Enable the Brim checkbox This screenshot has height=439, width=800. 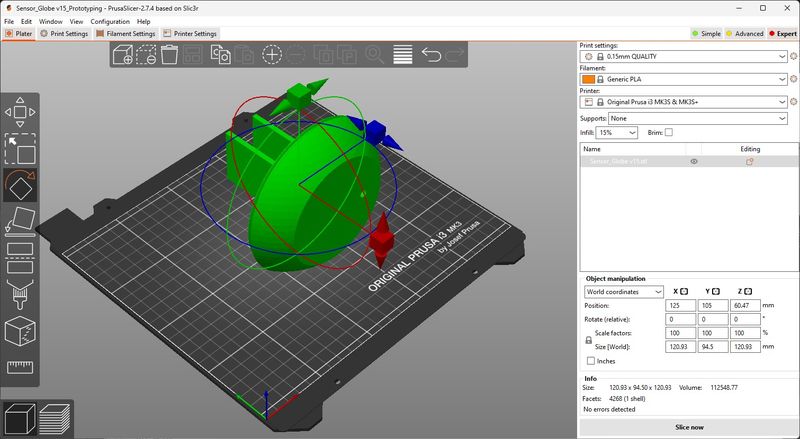(669, 132)
